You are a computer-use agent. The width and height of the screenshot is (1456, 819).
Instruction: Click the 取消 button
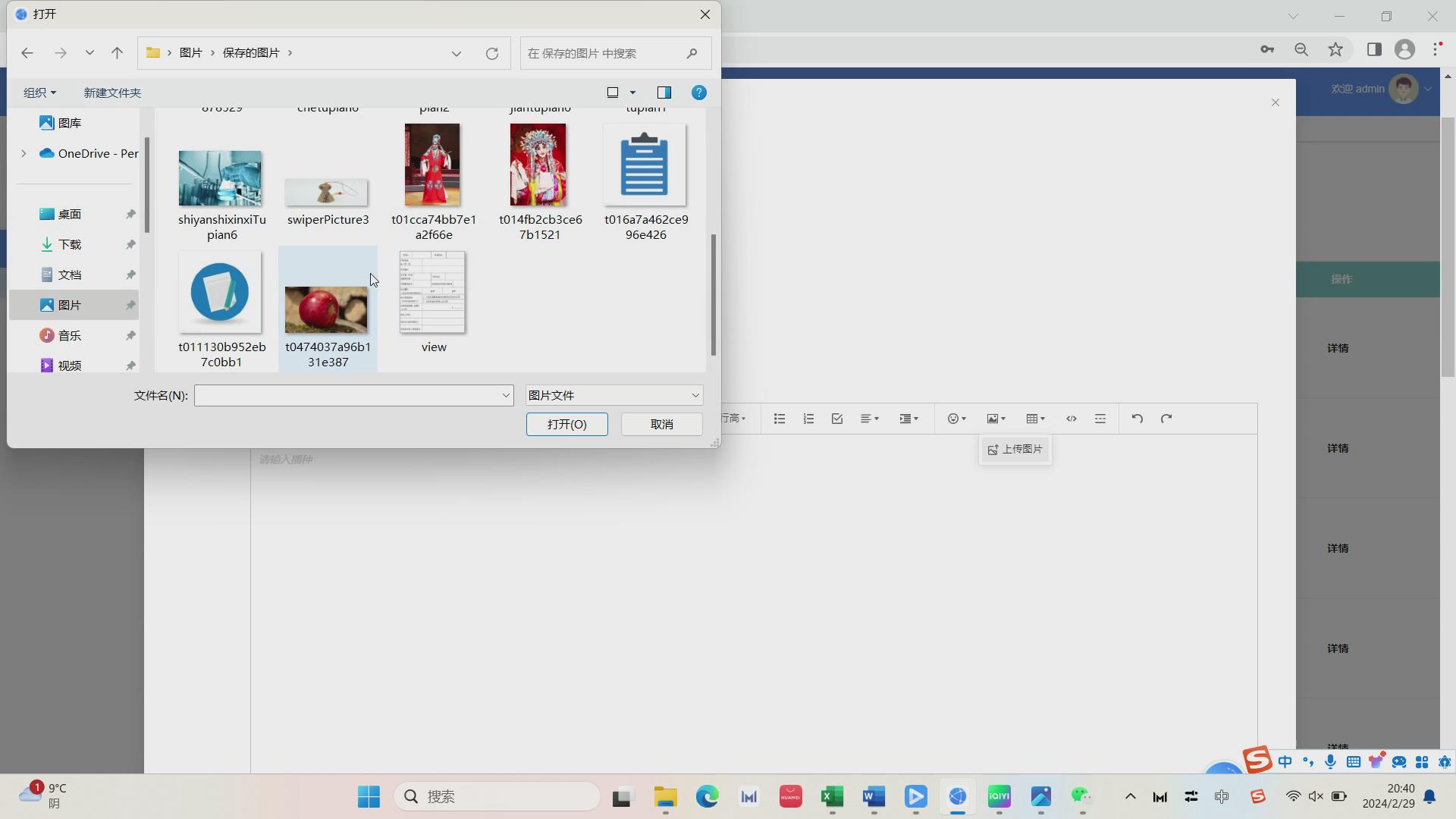click(x=662, y=424)
